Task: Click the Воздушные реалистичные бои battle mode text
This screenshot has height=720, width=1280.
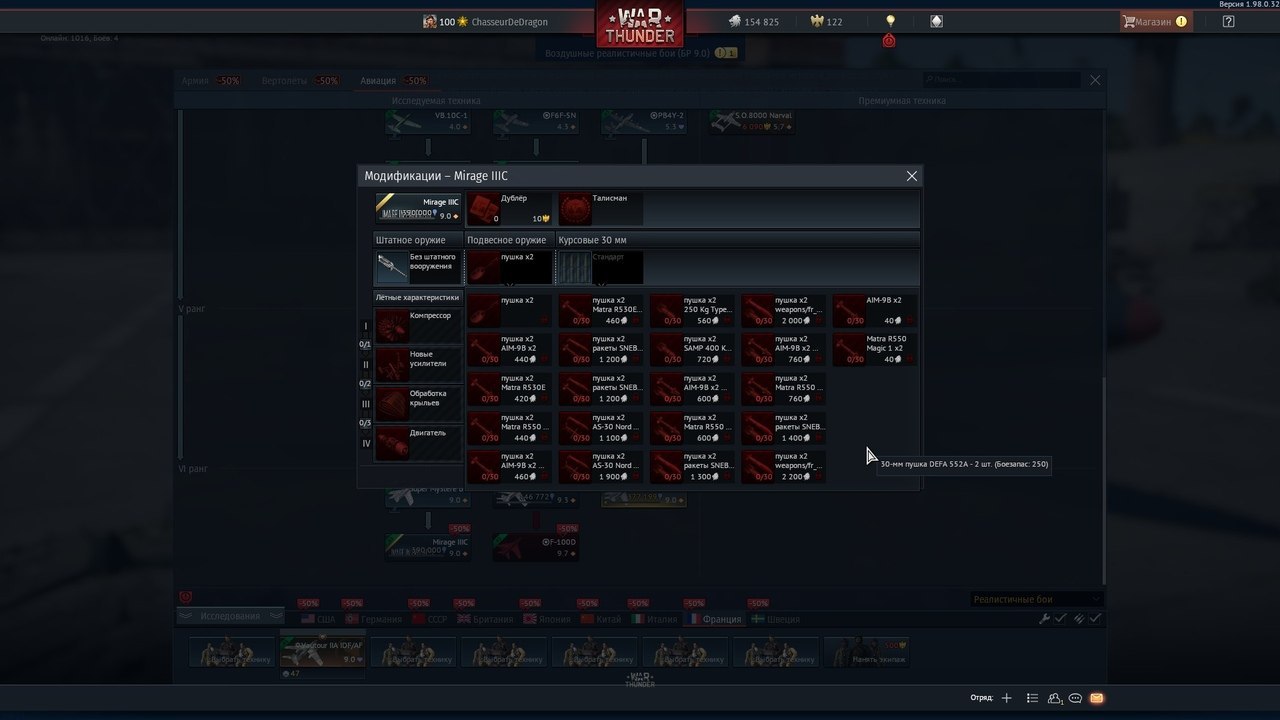Action: coord(628,53)
